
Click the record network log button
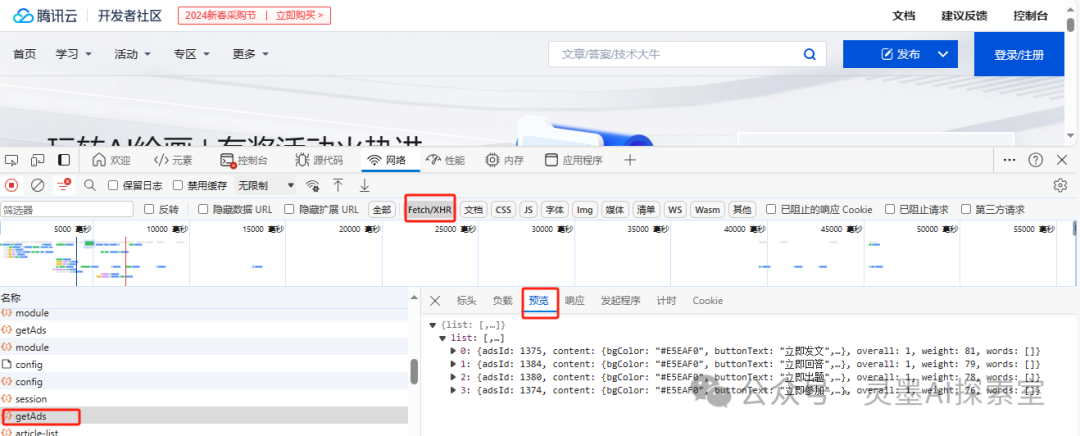12,185
